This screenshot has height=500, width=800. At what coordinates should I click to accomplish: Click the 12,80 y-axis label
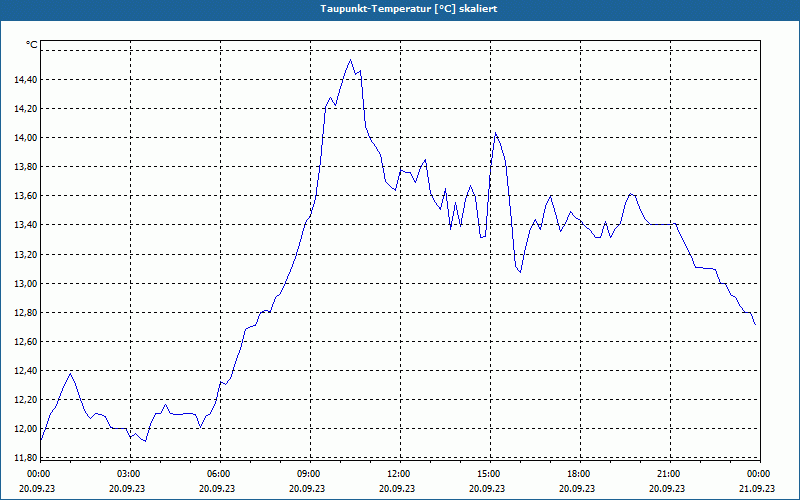click(25, 313)
